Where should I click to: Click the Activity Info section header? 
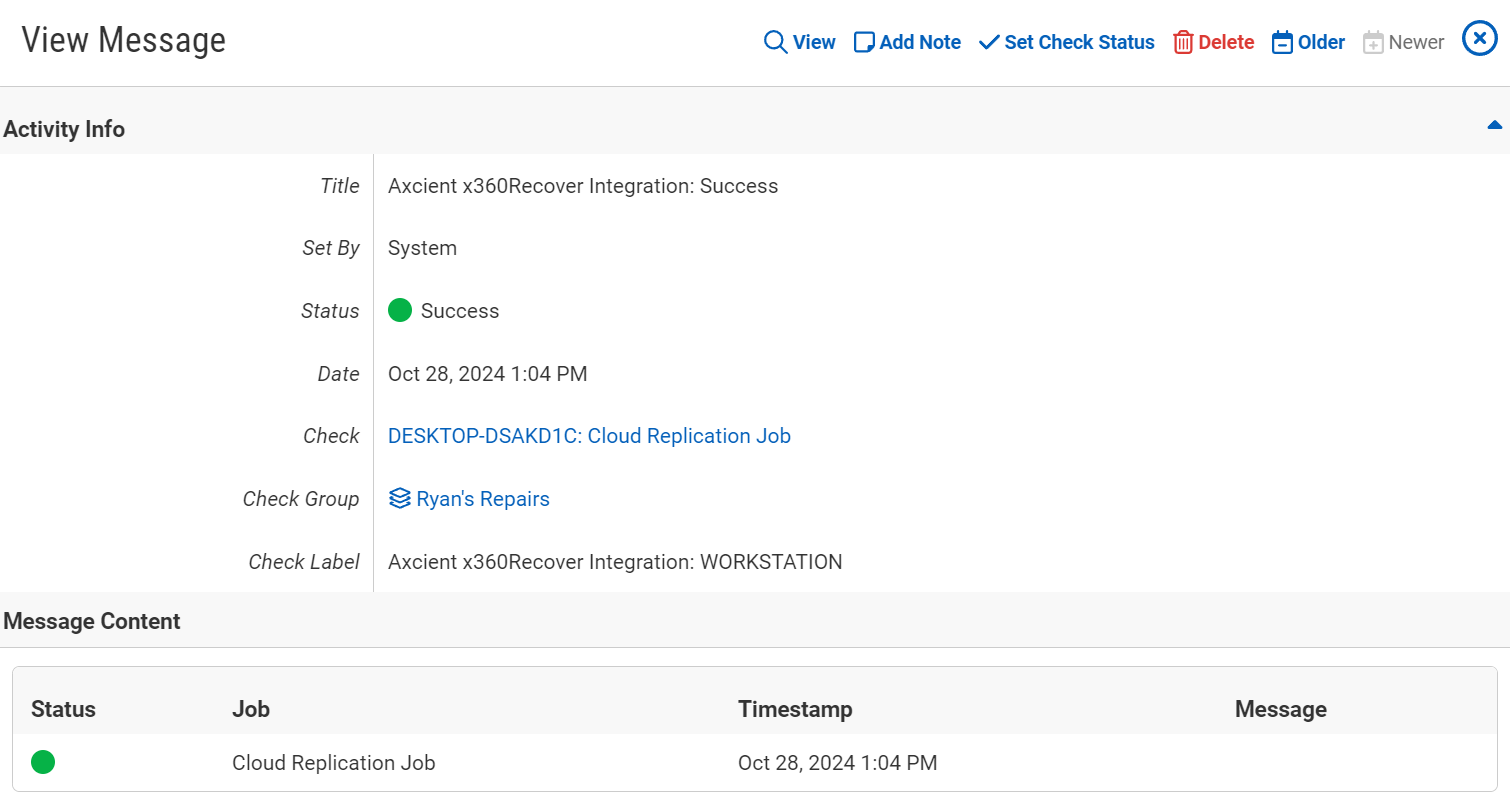(x=64, y=129)
